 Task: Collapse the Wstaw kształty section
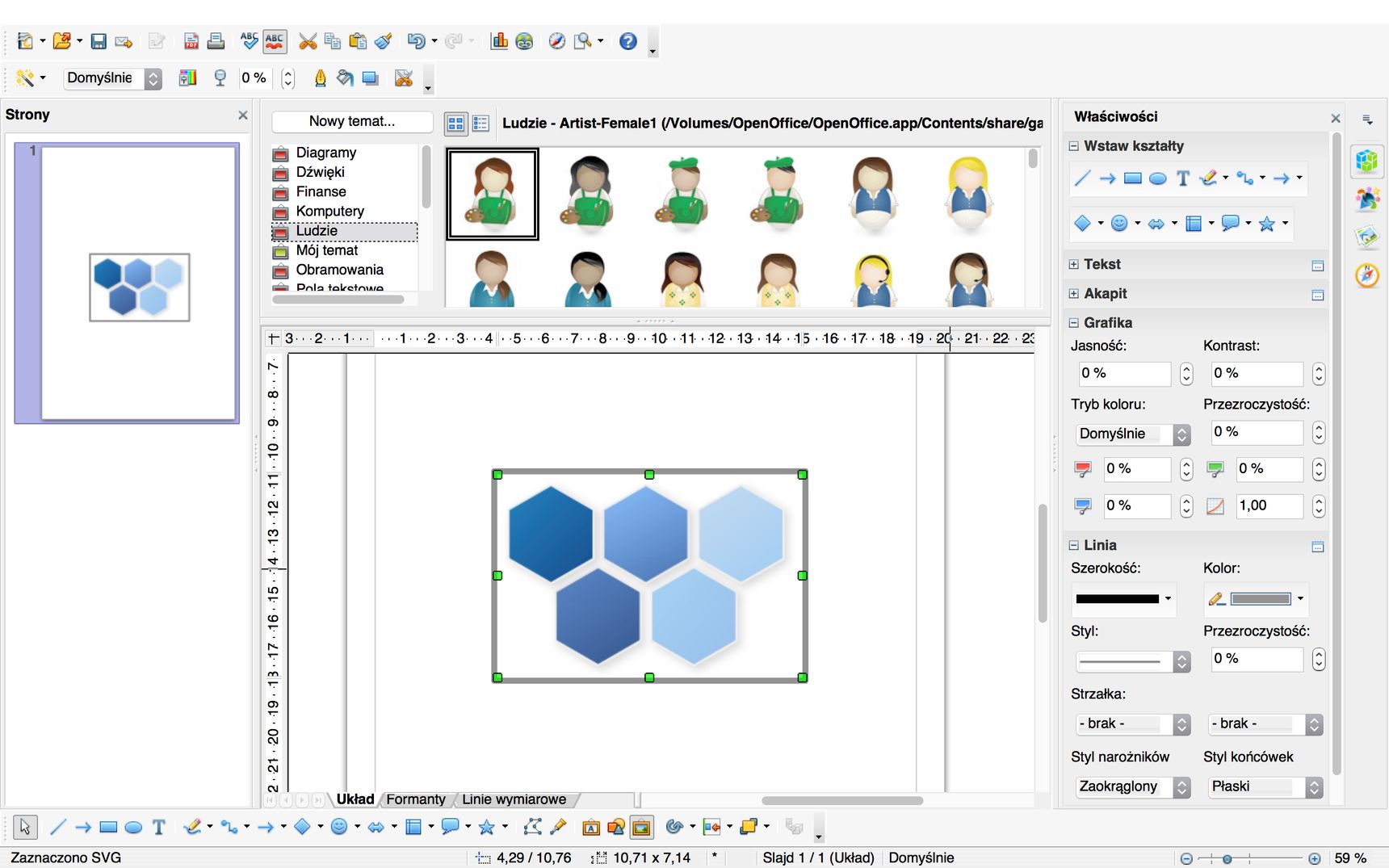(x=1074, y=146)
